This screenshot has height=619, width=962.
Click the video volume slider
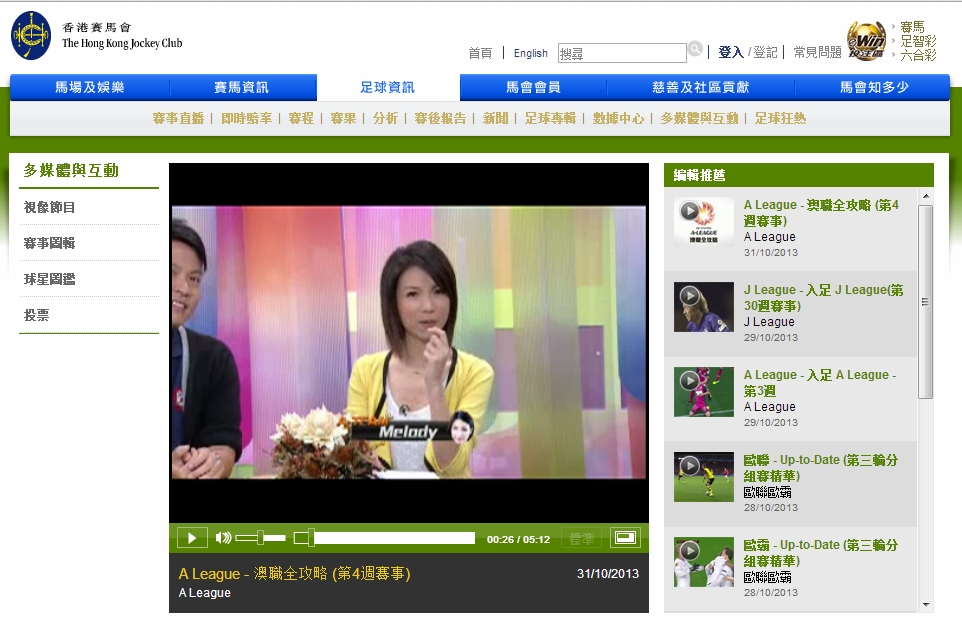pos(261,538)
